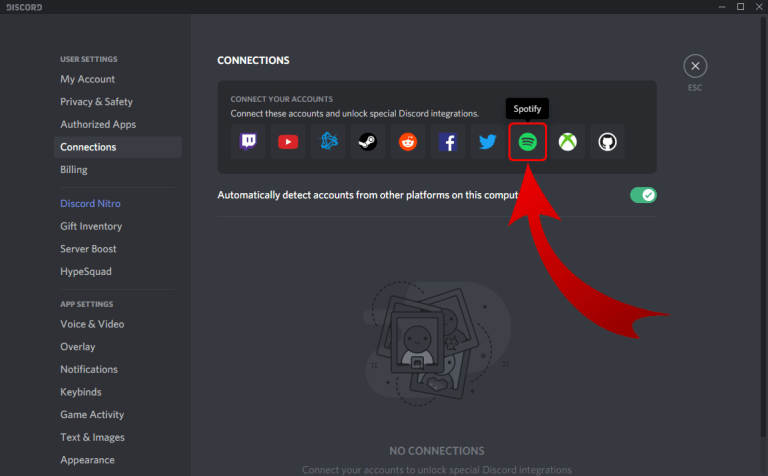Connect a Twitter account
The width and height of the screenshot is (768, 476).
click(x=487, y=142)
